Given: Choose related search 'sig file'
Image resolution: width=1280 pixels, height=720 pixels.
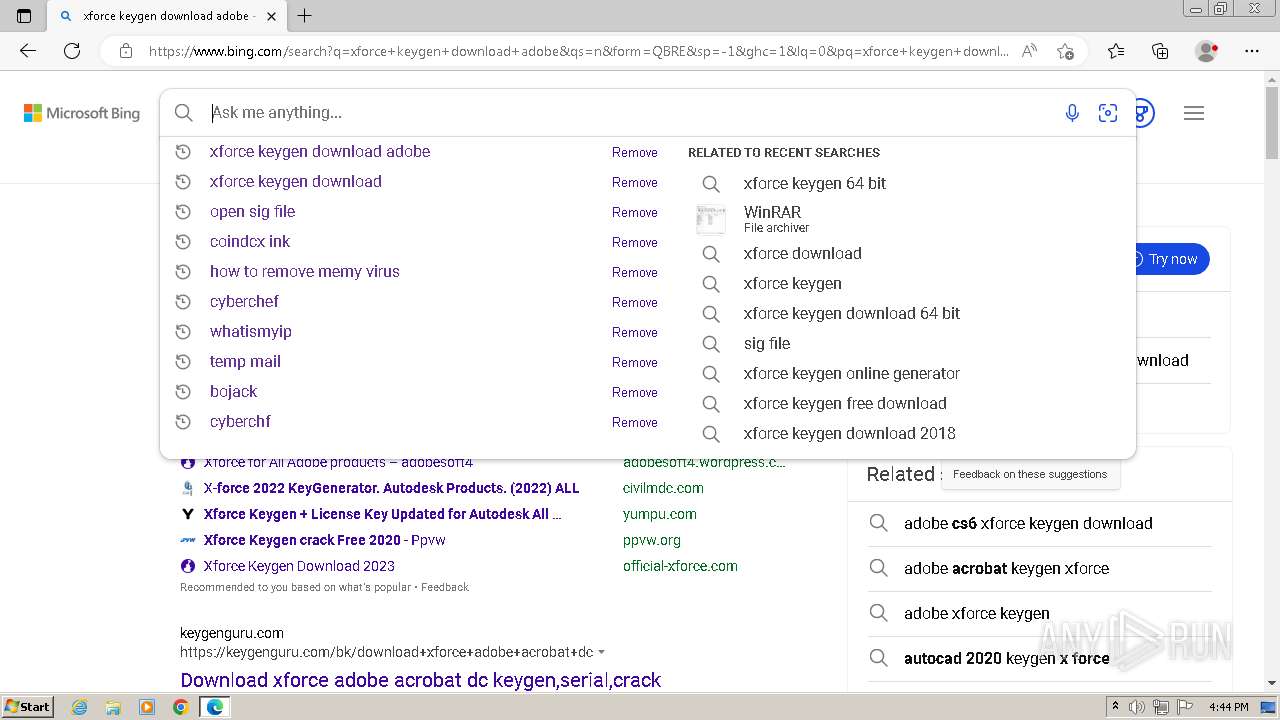Looking at the screenshot, I should click(767, 343).
